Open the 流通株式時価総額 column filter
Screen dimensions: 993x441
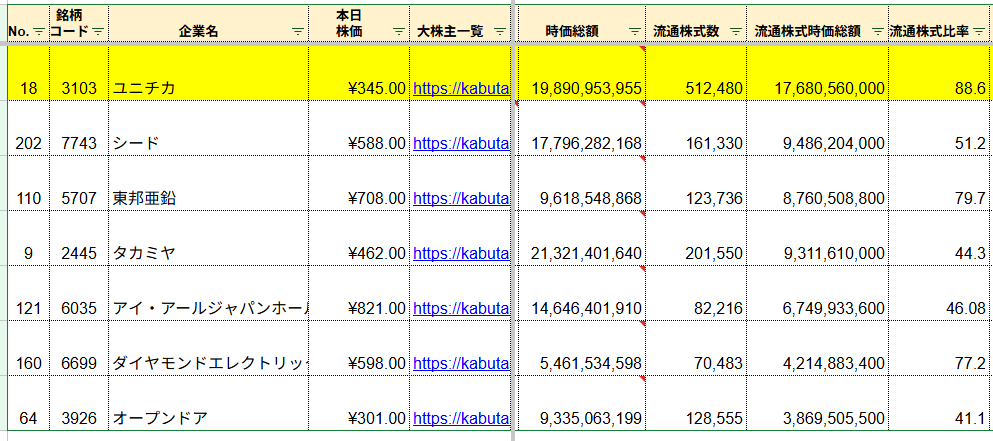(x=877, y=31)
